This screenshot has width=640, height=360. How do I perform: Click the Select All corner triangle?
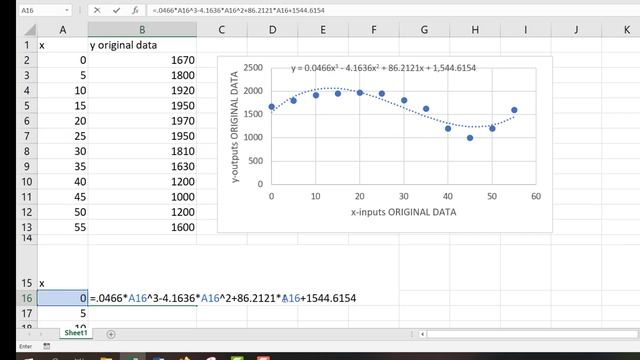tap(30, 30)
